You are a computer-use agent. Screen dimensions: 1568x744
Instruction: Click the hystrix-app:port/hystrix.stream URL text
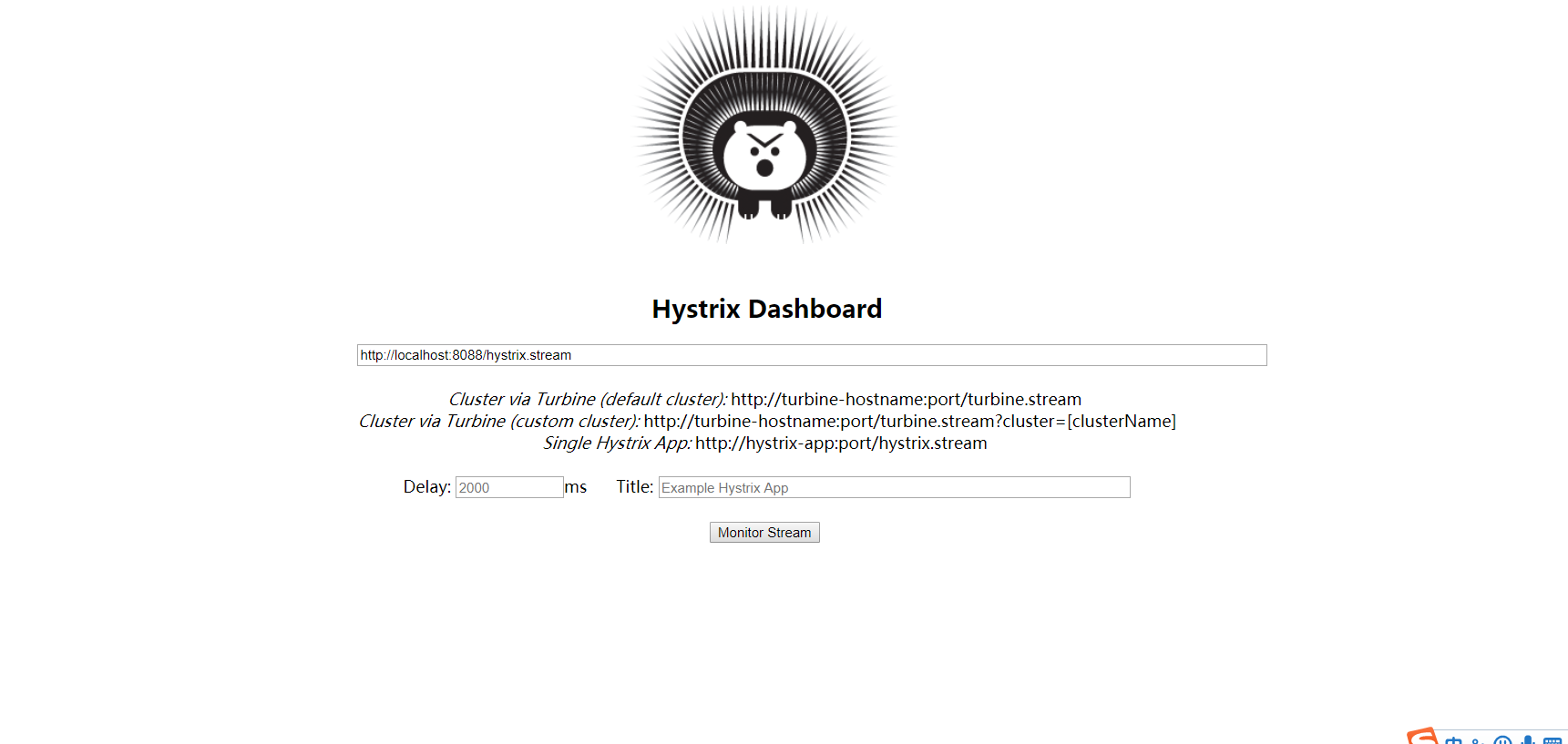coord(841,443)
